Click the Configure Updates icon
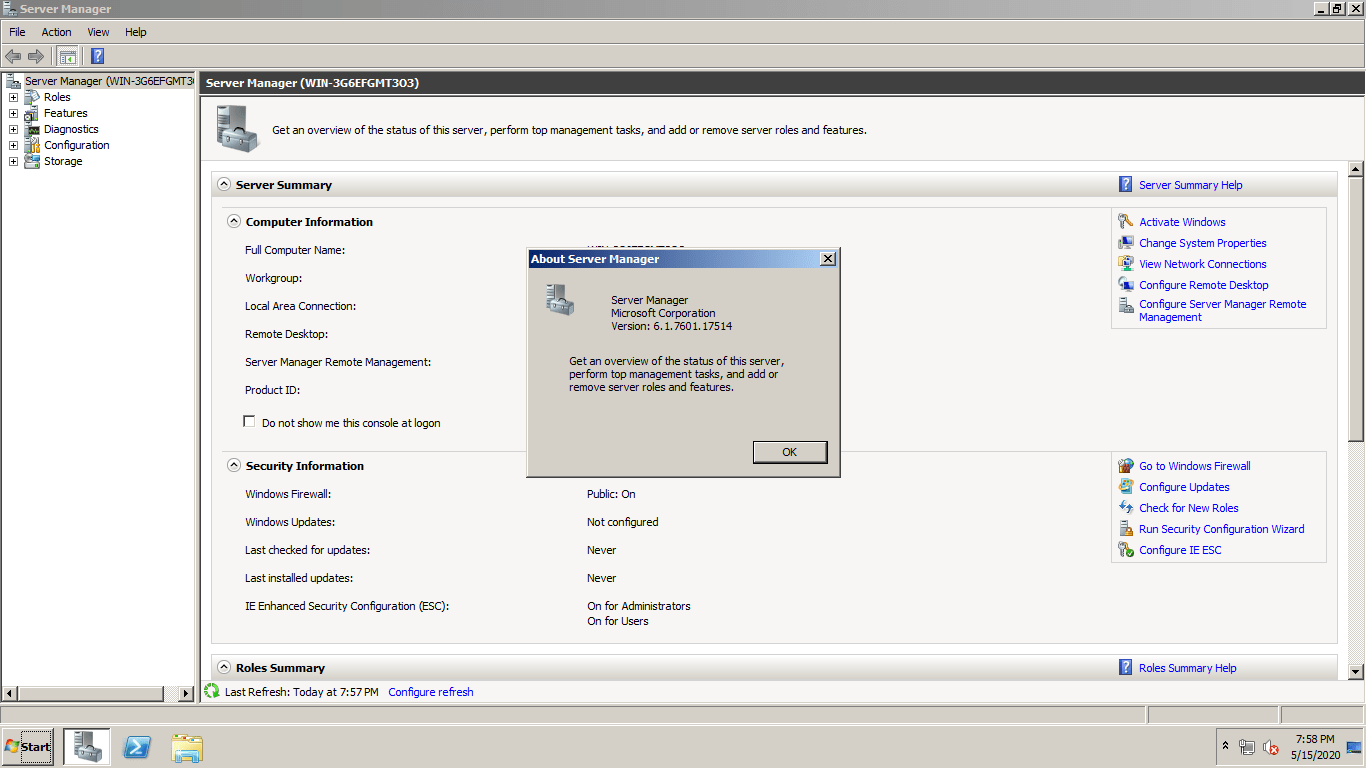Viewport: 1366px width, 768px height. 1126,487
